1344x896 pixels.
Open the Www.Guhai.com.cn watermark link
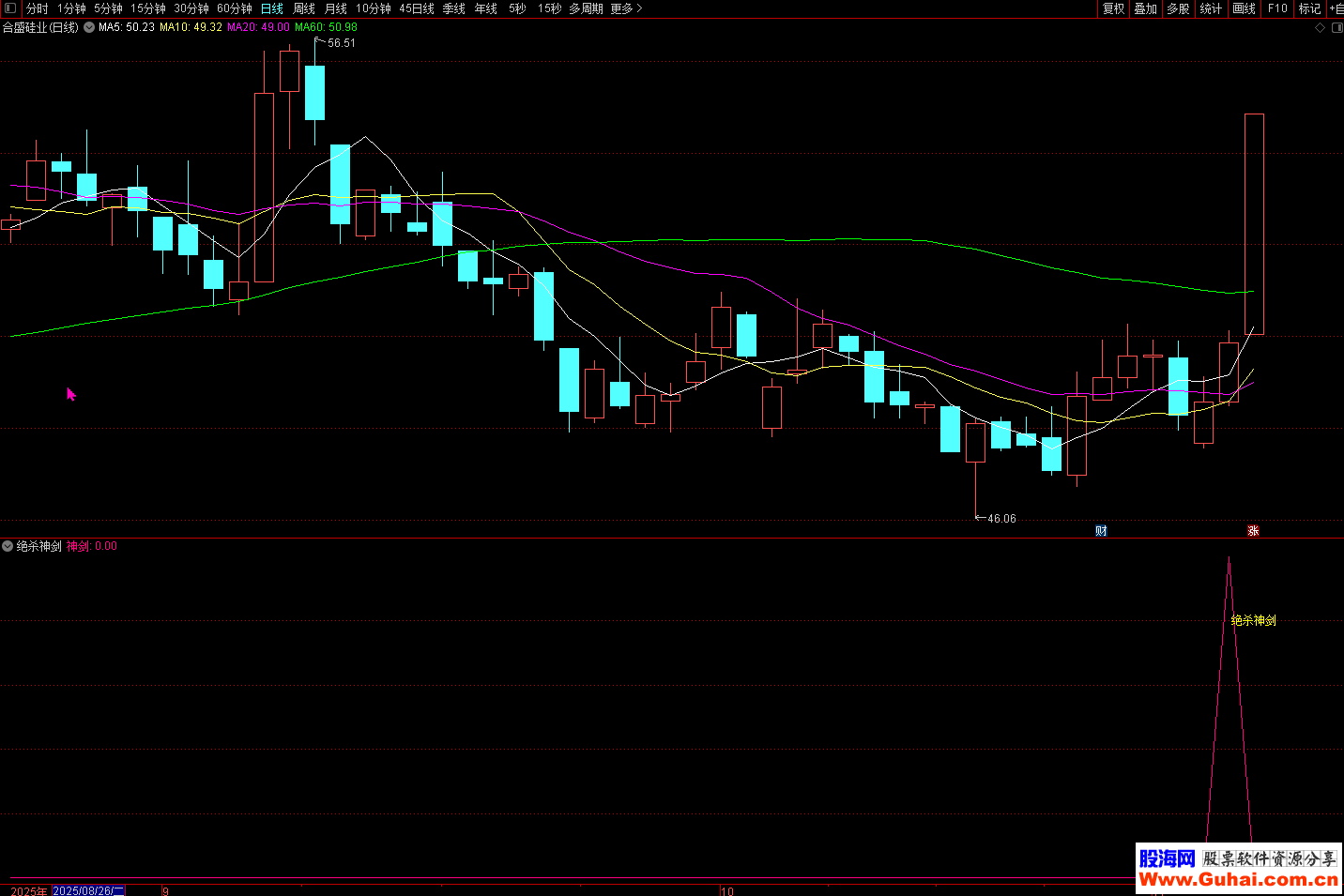(x=1238, y=879)
